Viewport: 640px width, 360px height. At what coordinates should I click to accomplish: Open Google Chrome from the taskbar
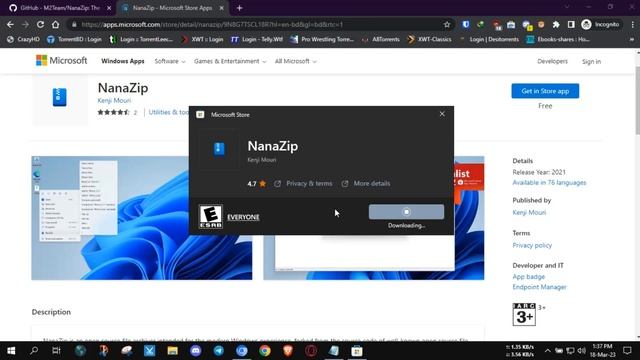point(265,351)
